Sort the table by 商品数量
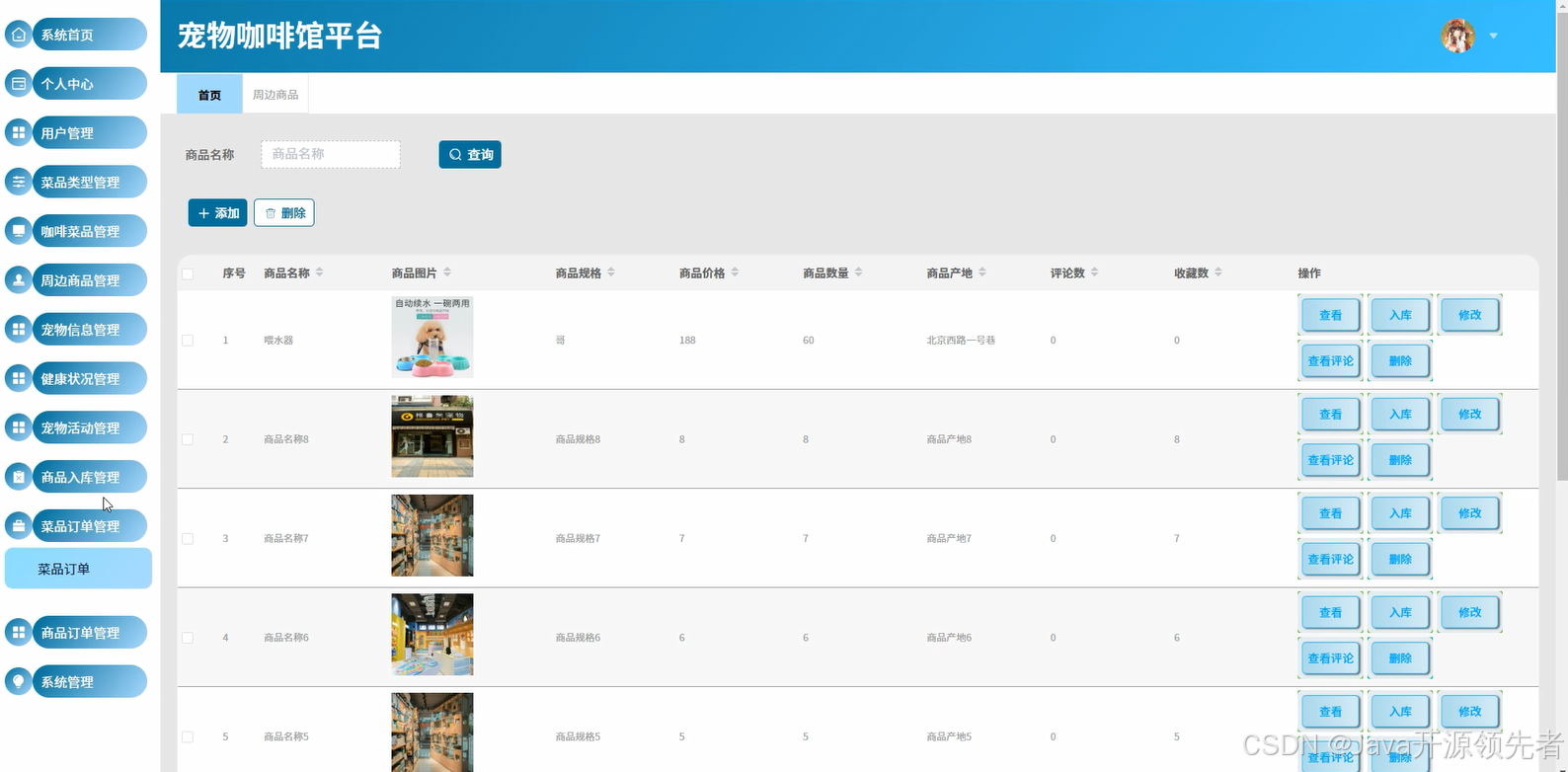 point(858,272)
